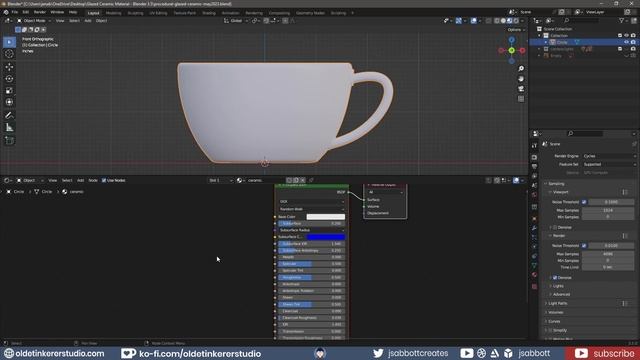Toggle render Noise Threshold checkbox

click(x=584, y=245)
